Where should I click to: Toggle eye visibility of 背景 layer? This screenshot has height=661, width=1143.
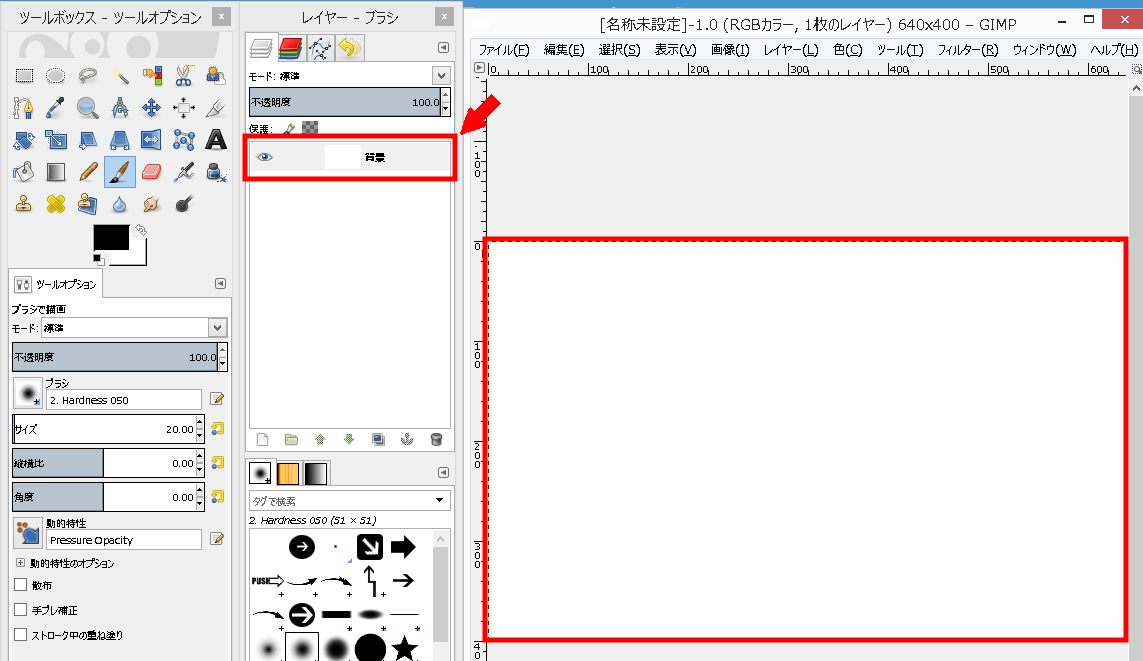point(265,157)
